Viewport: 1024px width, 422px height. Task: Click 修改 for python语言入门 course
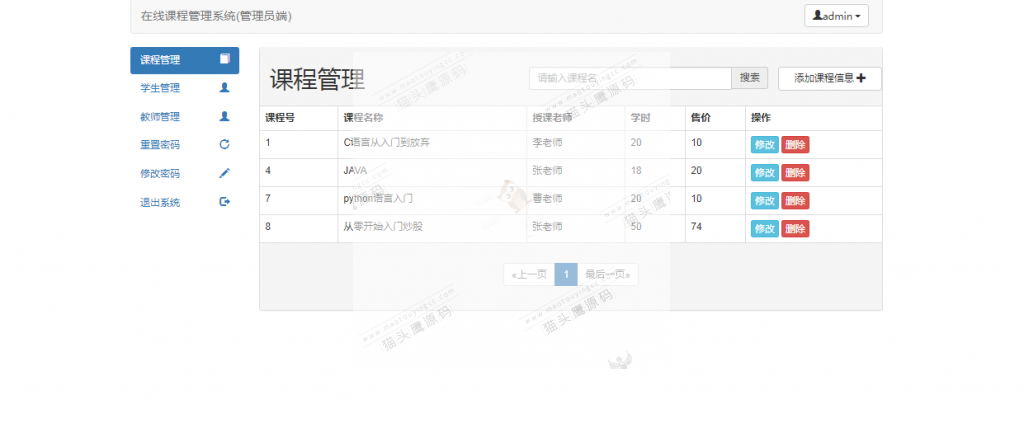[765, 201]
